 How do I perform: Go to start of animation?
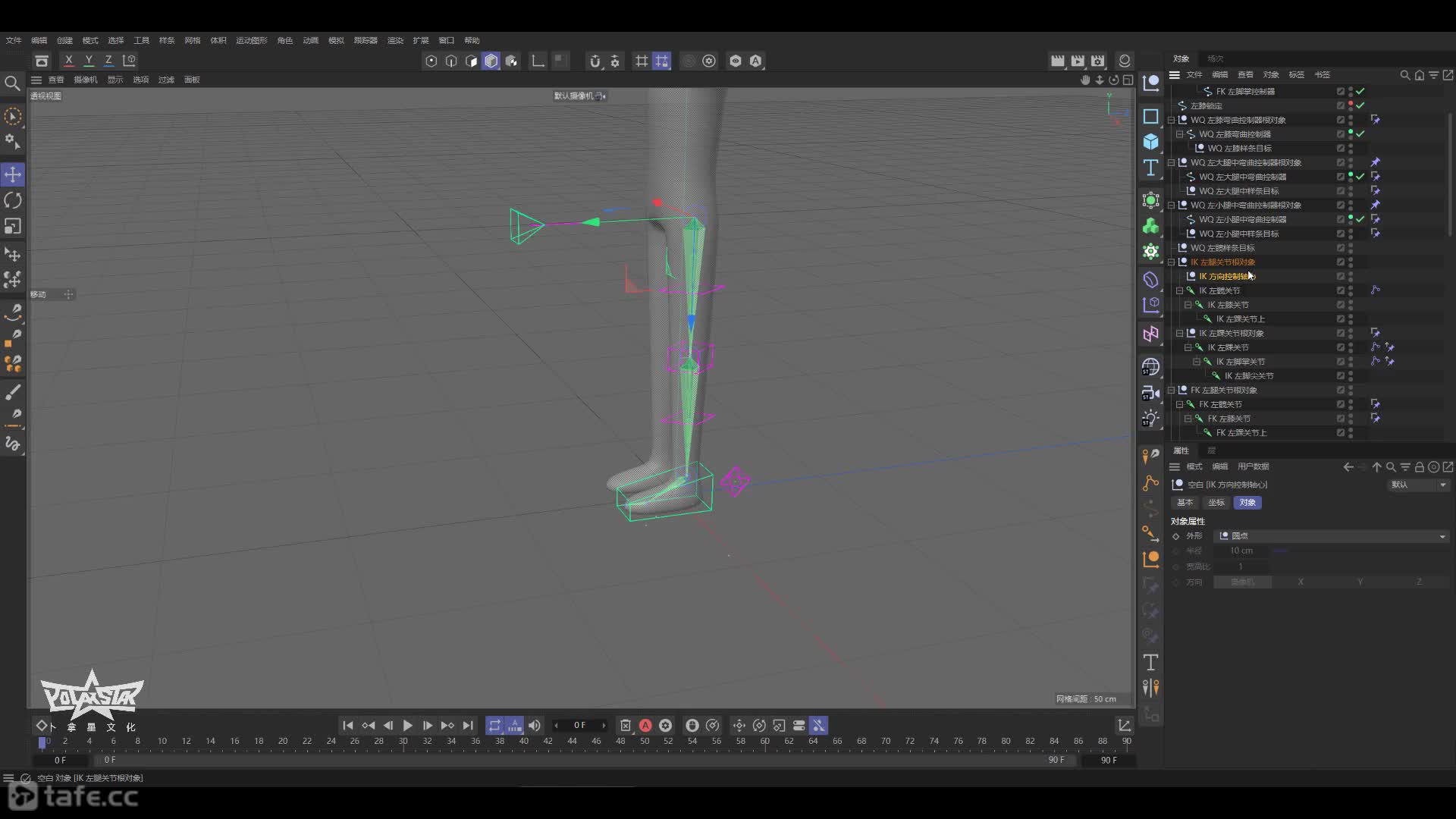(347, 726)
